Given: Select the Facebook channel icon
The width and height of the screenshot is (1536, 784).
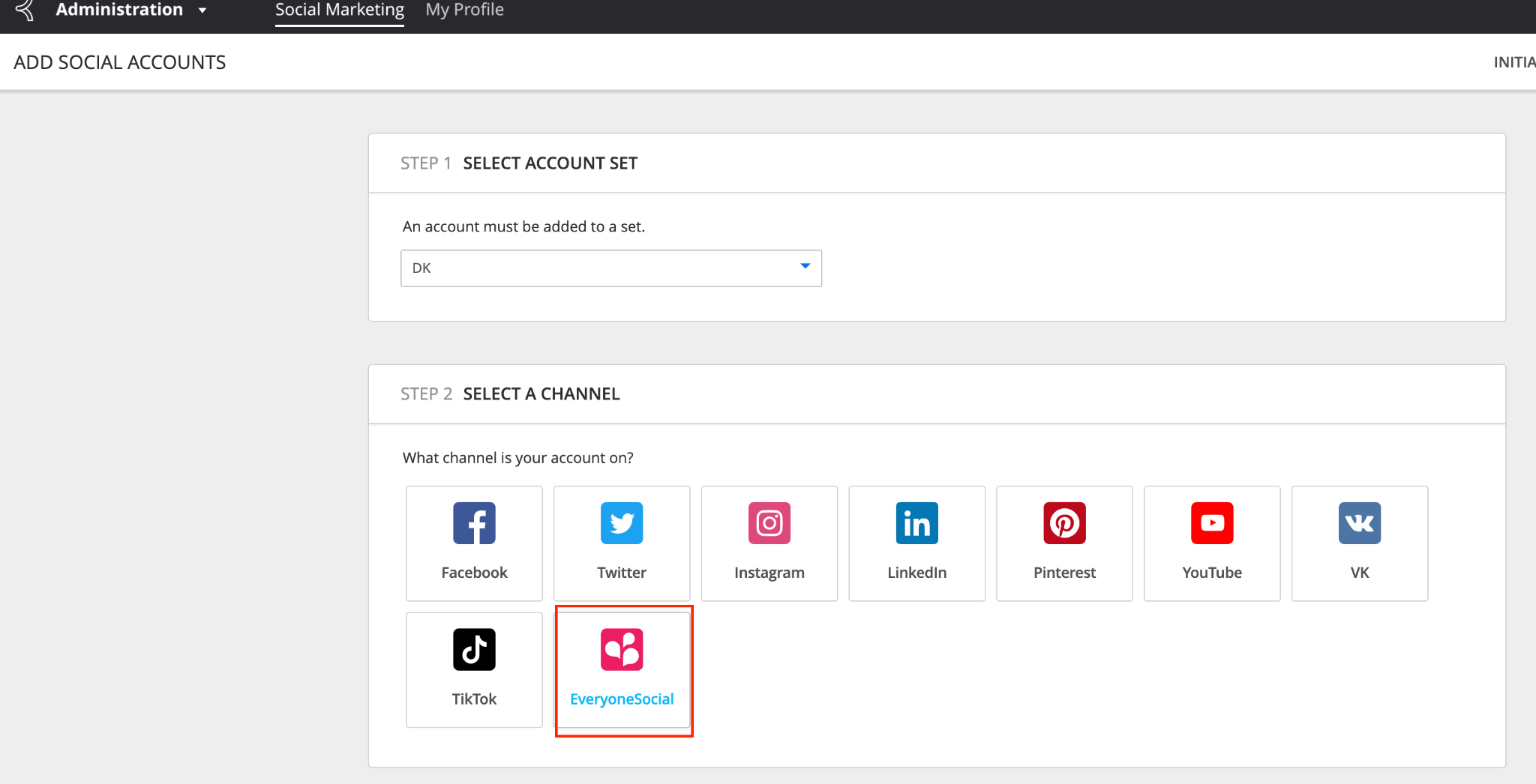Looking at the screenshot, I should click(x=473, y=523).
